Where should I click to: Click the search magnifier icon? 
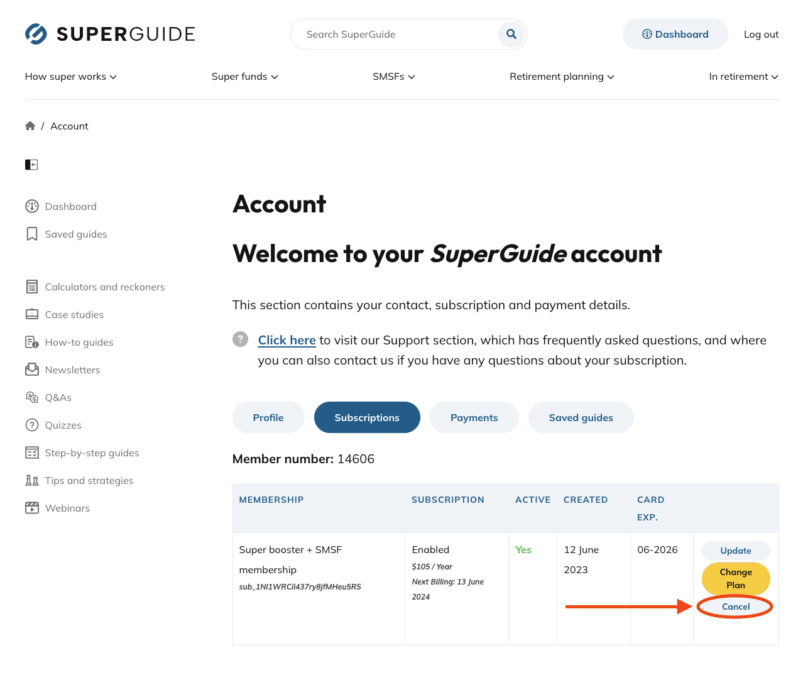click(511, 34)
